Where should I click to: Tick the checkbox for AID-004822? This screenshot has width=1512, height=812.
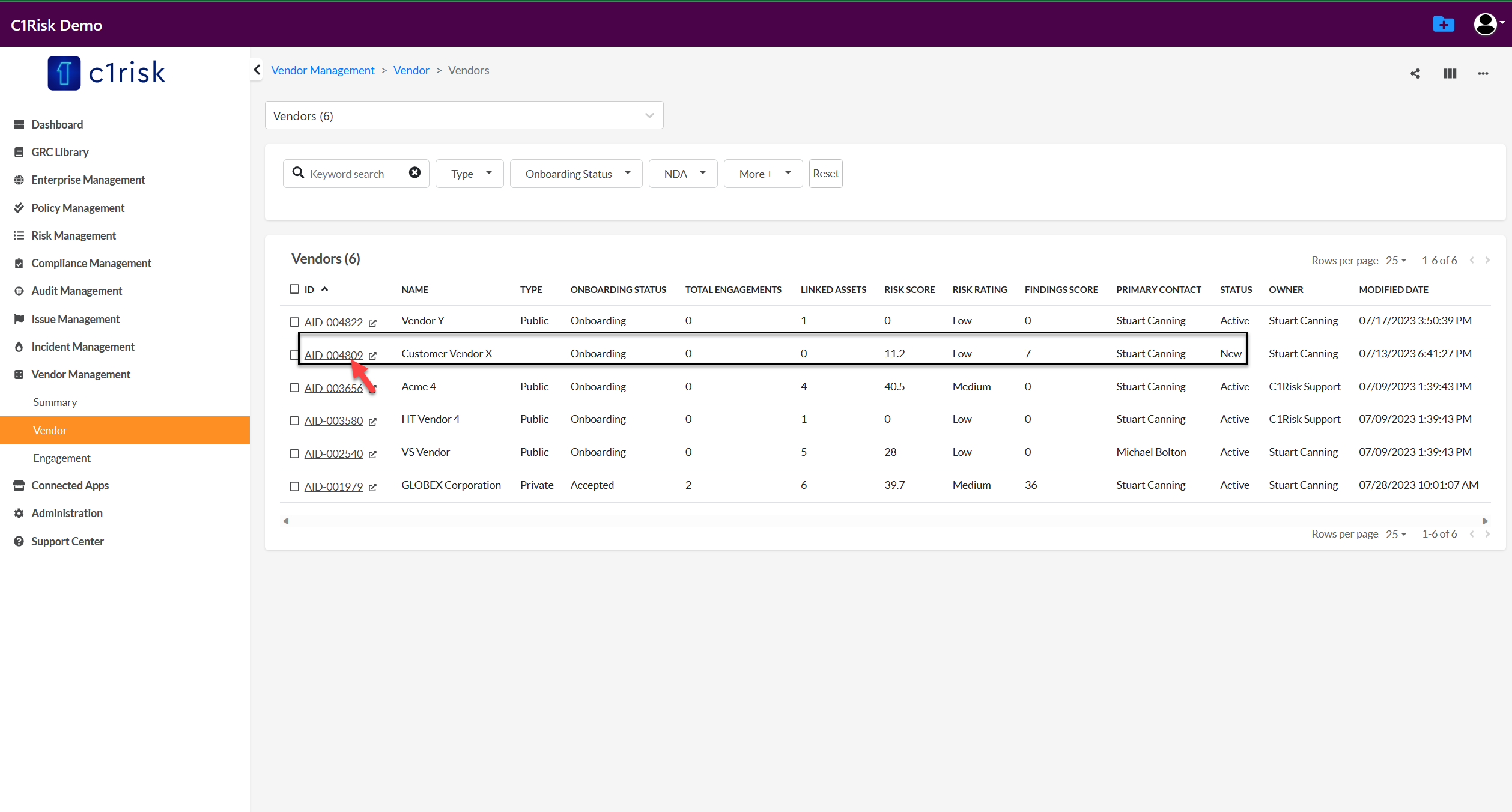(x=294, y=322)
